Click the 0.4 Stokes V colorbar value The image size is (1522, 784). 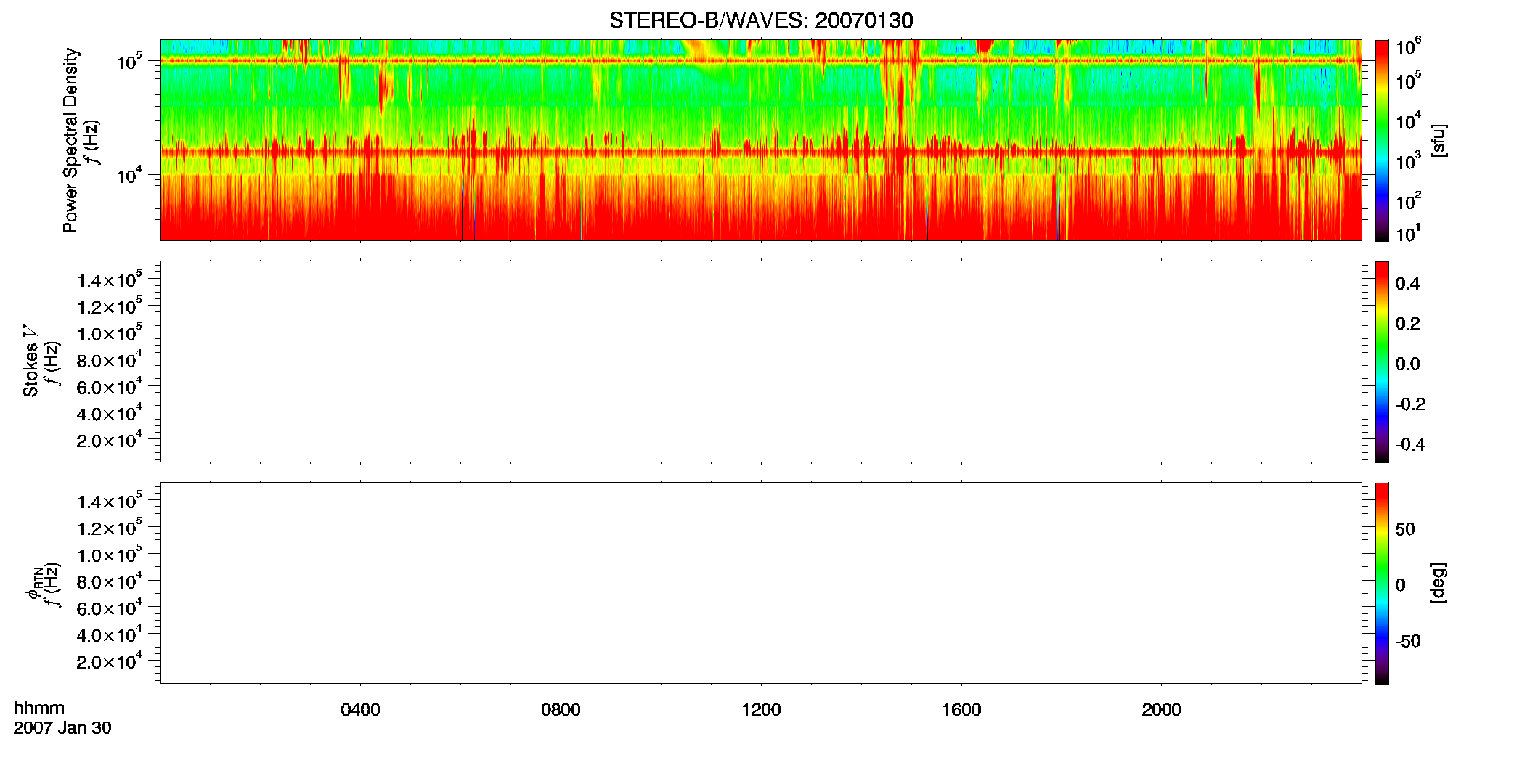point(1407,284)
